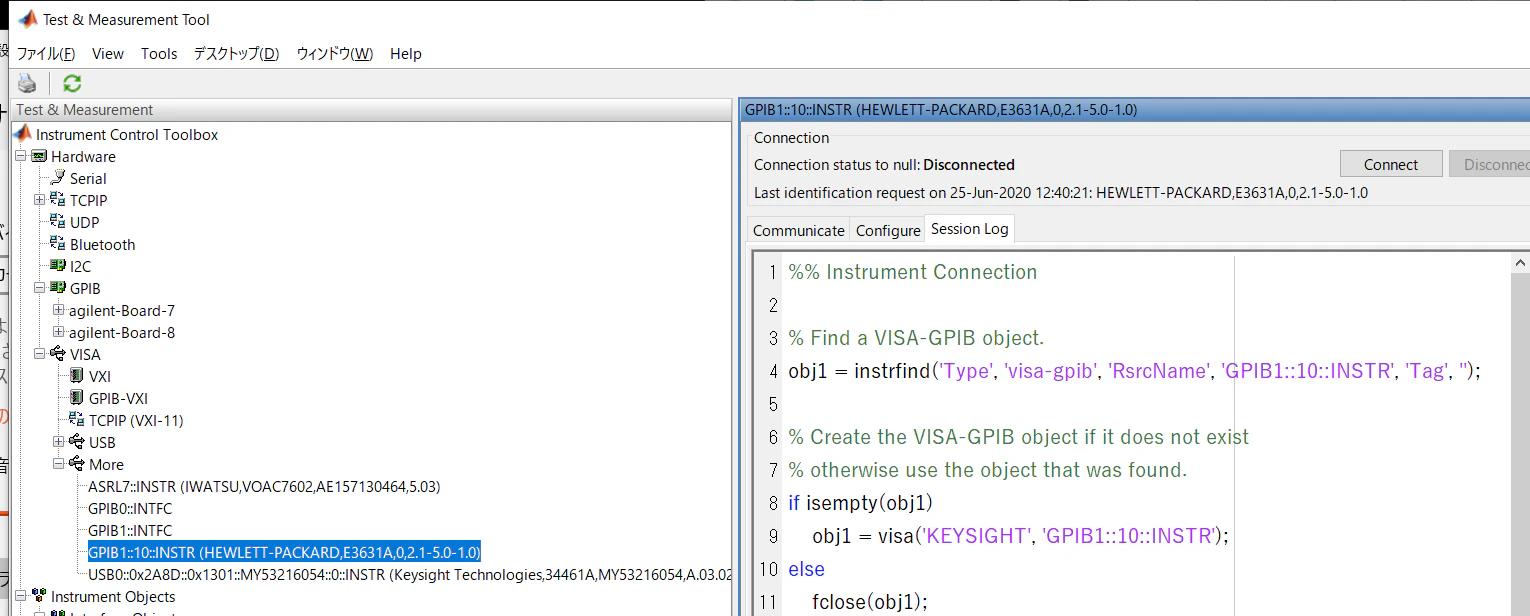Click the Bluetooth node icon
This screenshot has width=1530, height=616.
(58, 244)
